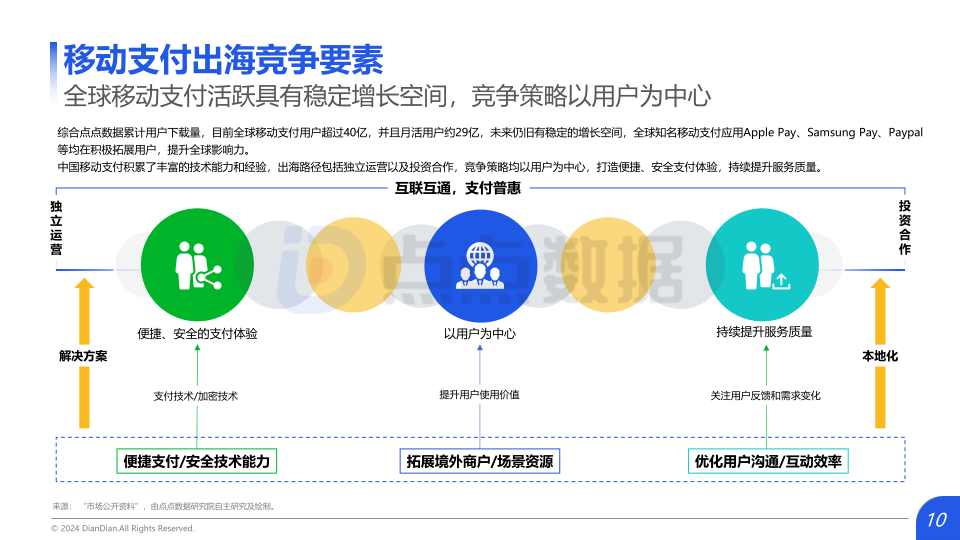Click the yellow up arrow above 解决方案

tap(84, 311)
